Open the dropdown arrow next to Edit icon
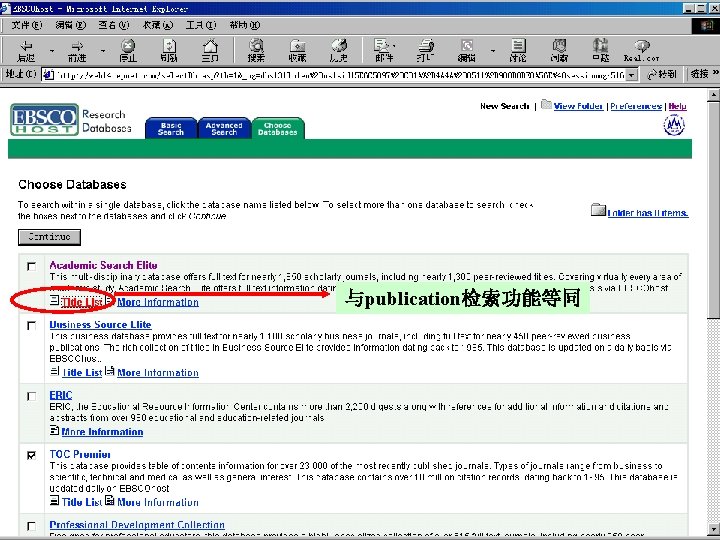720x540 pixels. [493, 51]
